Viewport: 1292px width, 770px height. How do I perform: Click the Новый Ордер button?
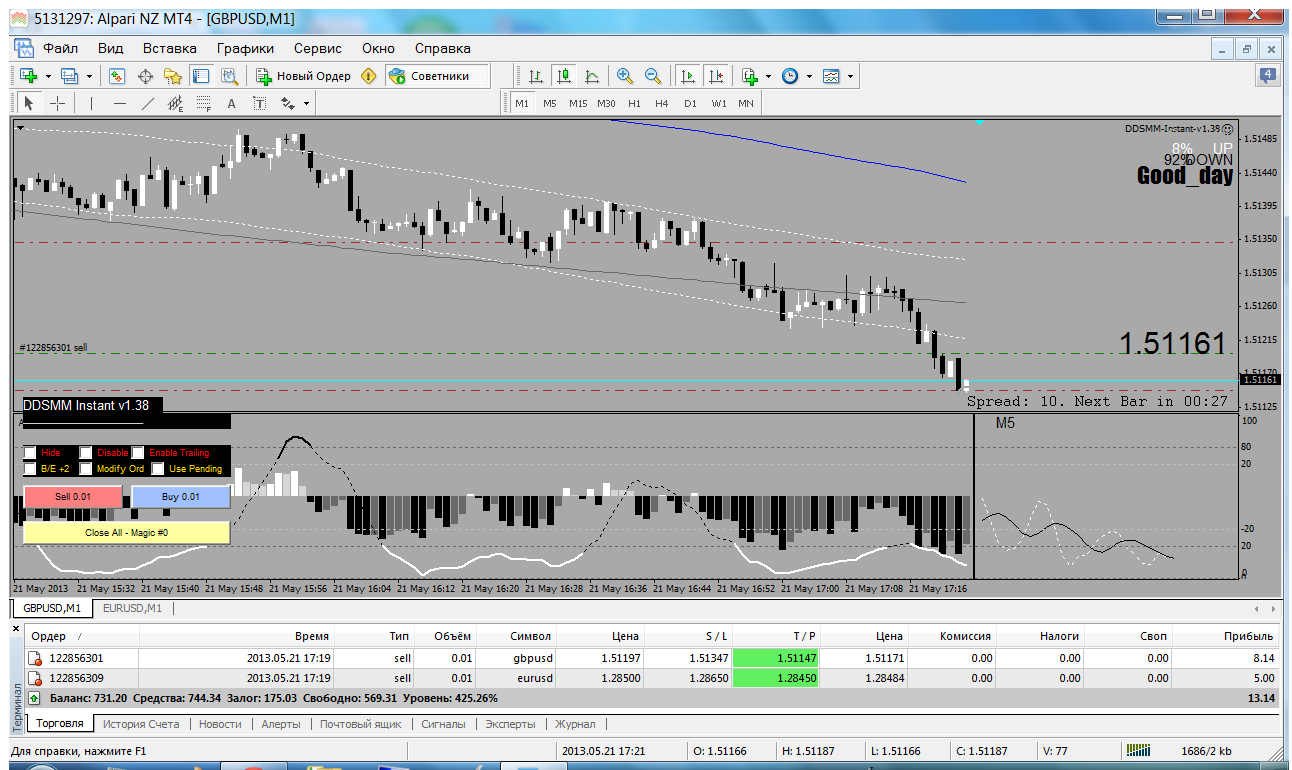(303, 76)
